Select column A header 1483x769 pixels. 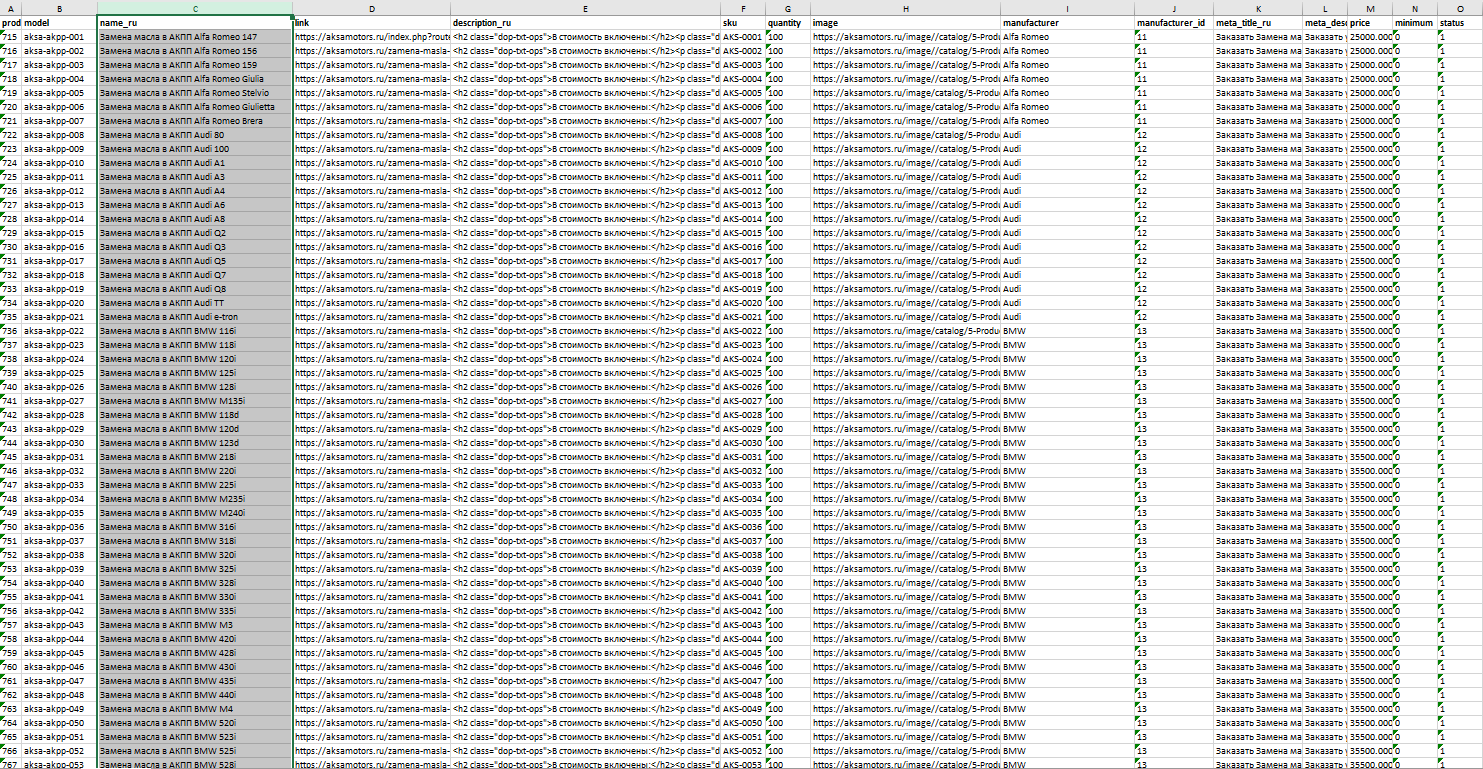[x=10, y=8]
